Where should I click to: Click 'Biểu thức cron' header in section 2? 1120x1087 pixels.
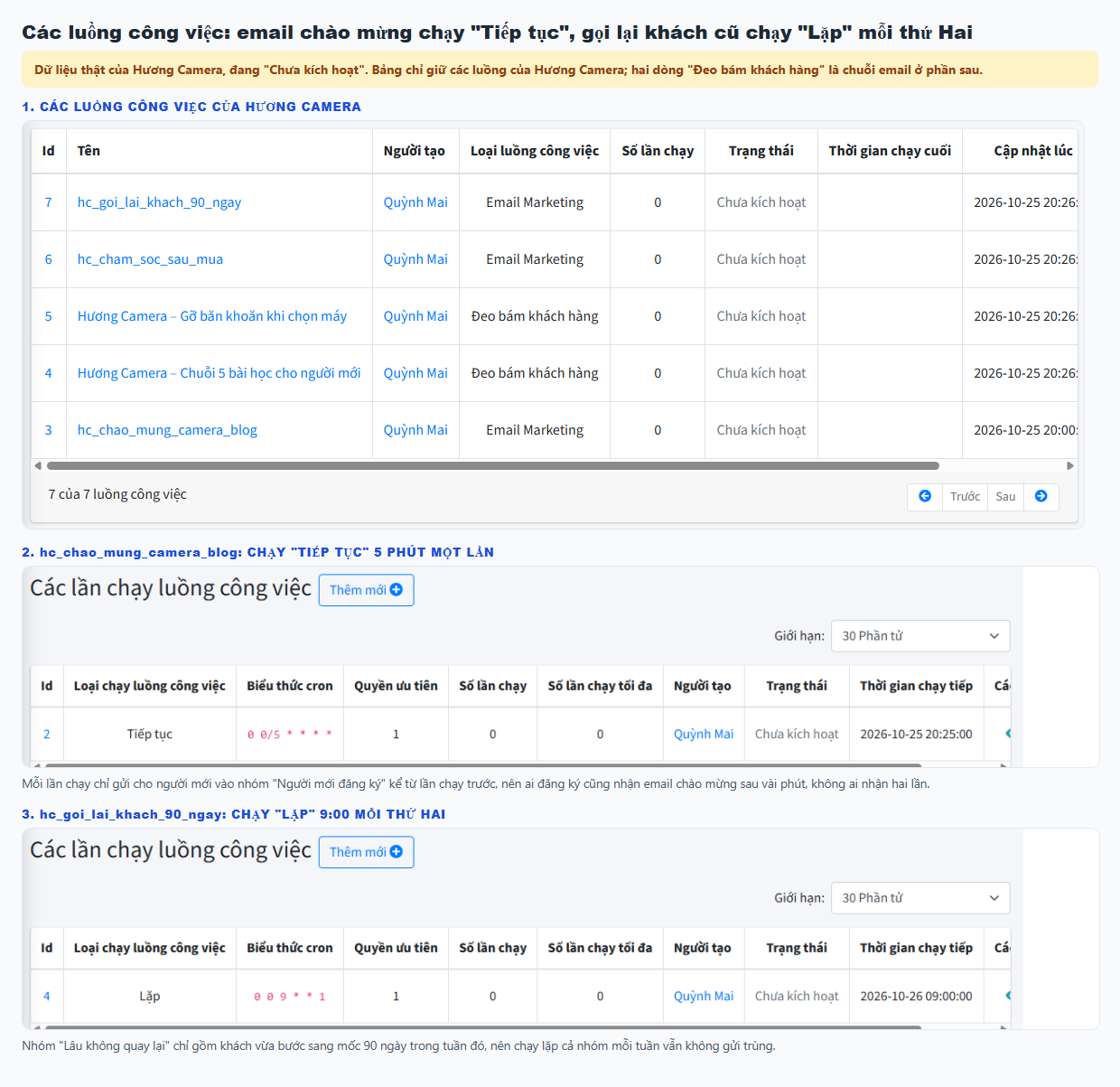pos(290,686)
